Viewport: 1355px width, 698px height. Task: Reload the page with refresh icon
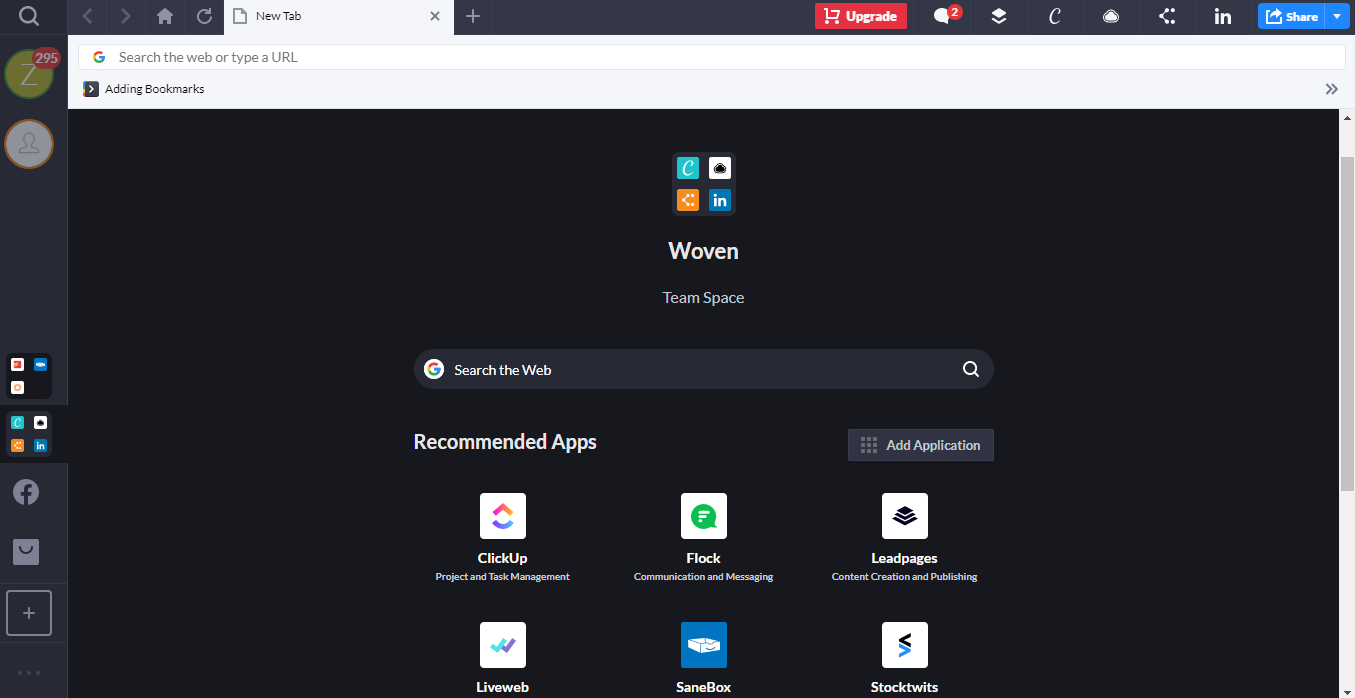pyautogui.click(x=204, y=16)
